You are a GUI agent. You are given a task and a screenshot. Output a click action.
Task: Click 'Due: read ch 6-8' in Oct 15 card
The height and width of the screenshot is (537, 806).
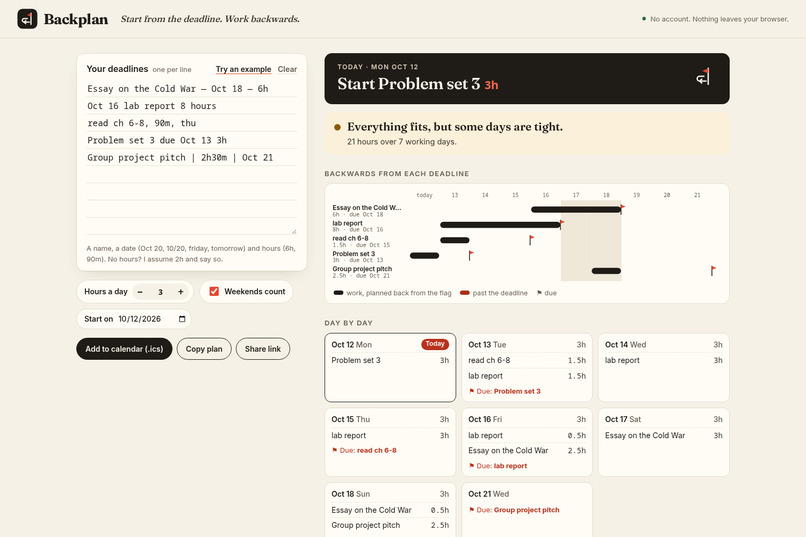pyautogui.click(x=364, y=451)
